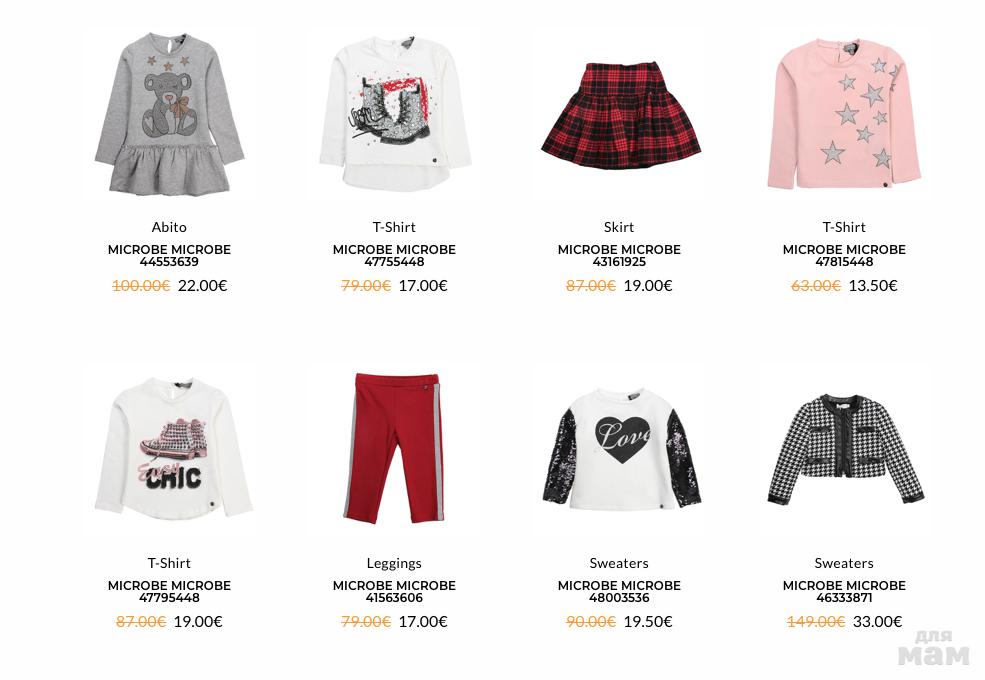Select product code 47815448 link

(x=844, y=261)
